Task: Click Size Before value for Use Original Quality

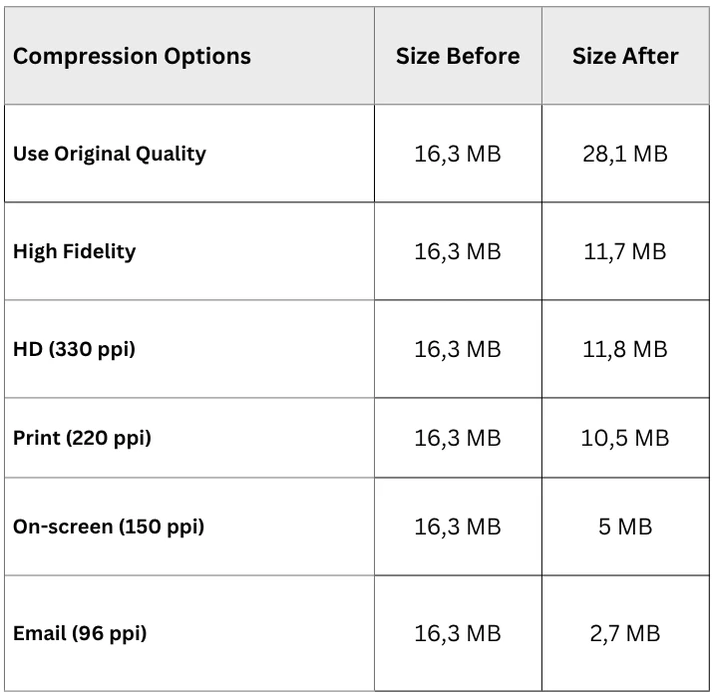Action: (x=458, y=154)
